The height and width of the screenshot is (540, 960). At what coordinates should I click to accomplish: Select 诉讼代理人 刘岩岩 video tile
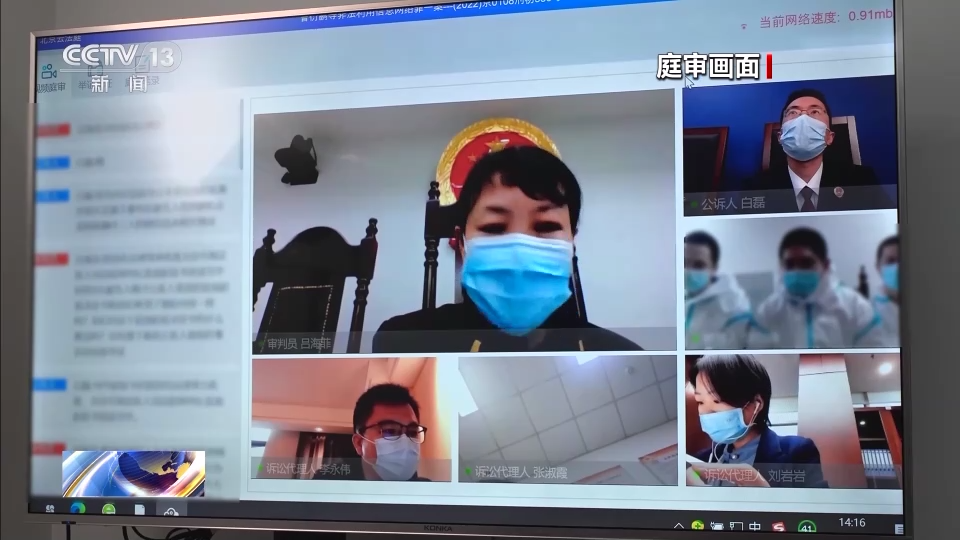coord(792,420)
